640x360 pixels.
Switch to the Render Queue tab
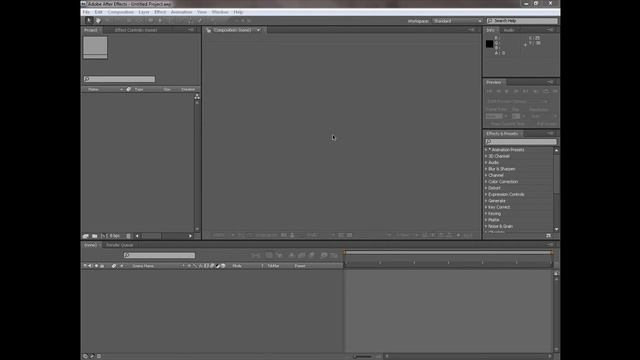pyautogui.click(x=120, y=245)
